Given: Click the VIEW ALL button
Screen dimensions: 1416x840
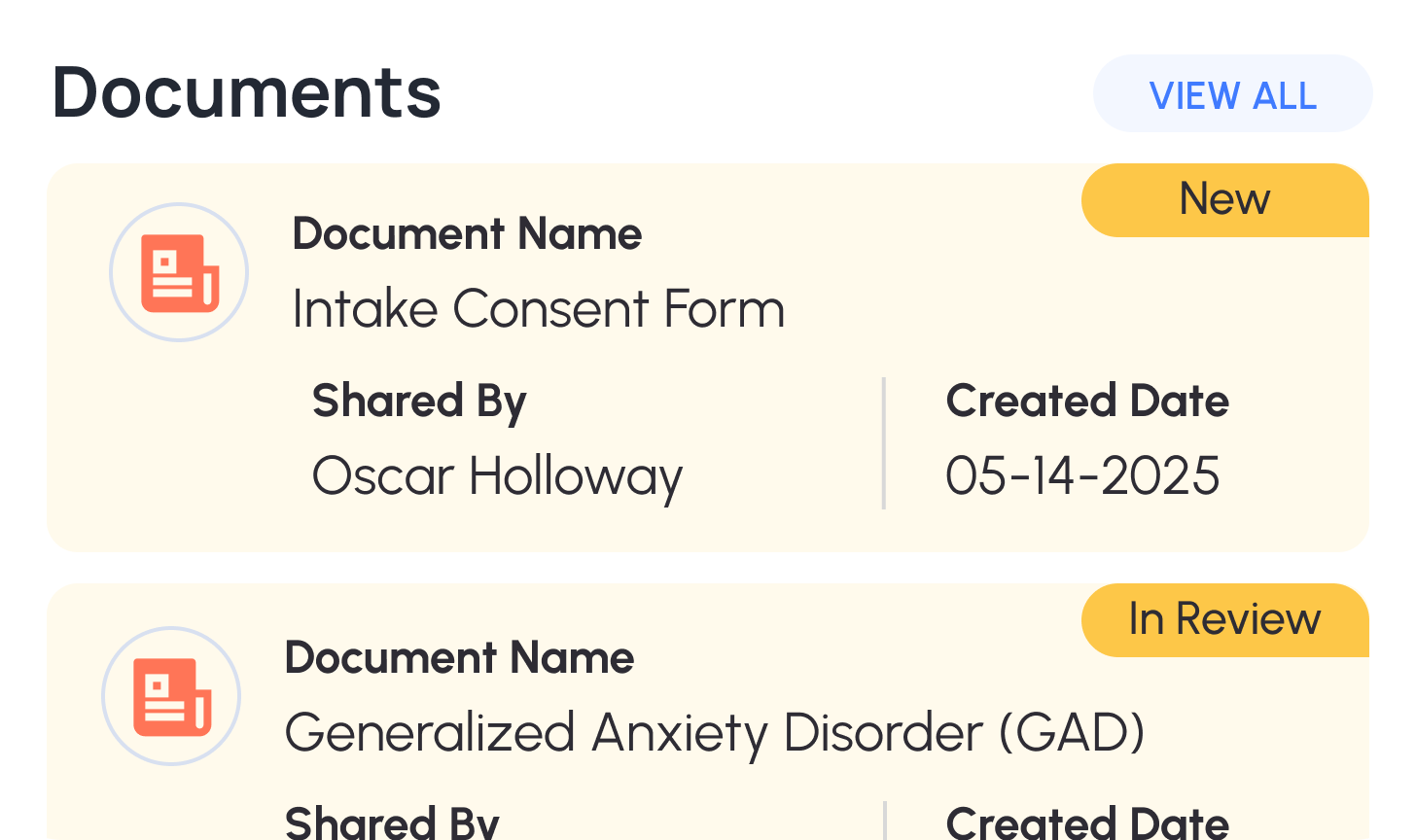Looking at the screenshot, I should tap(1232, 94).
